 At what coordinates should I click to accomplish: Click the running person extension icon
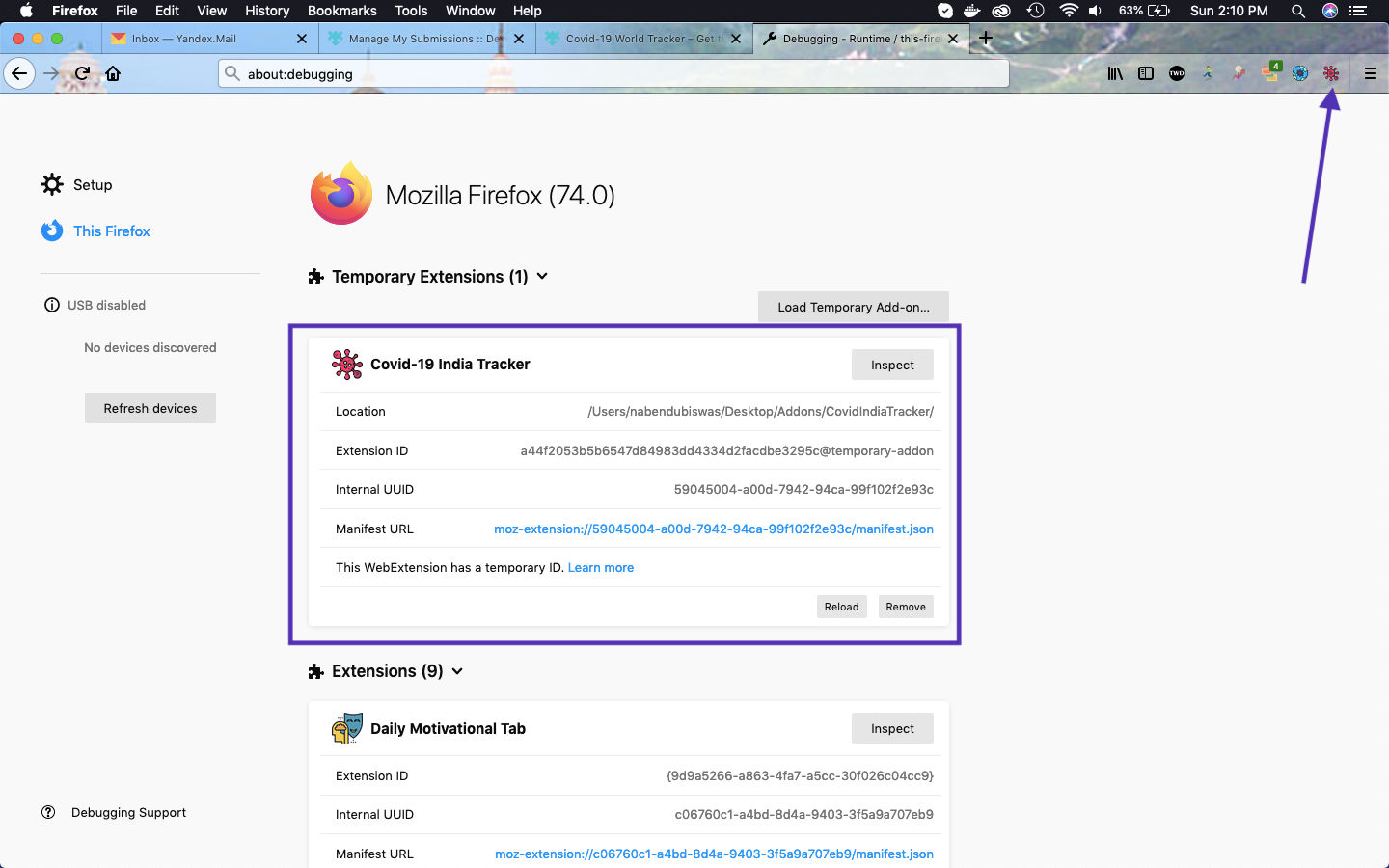(x=1208, y=73)
